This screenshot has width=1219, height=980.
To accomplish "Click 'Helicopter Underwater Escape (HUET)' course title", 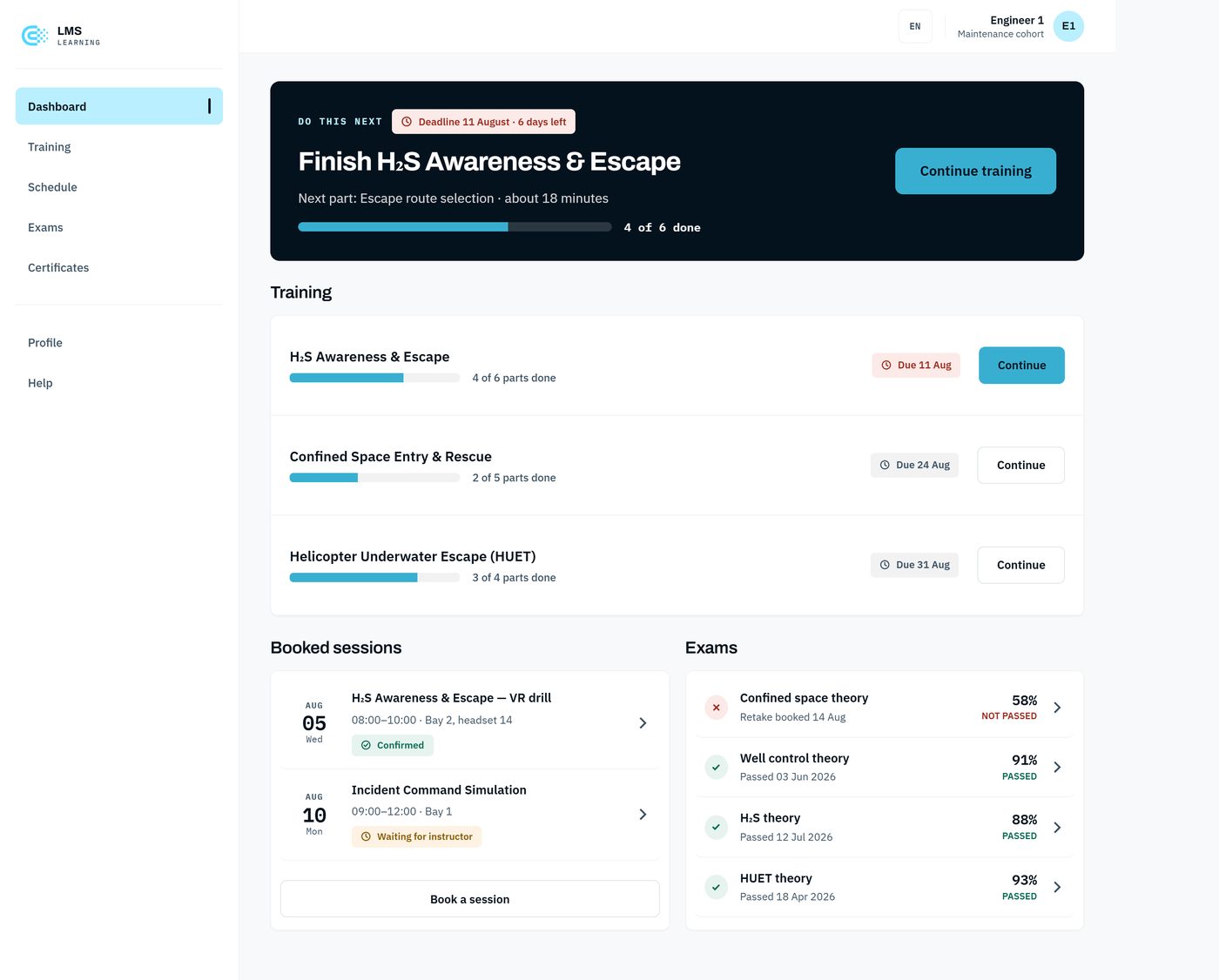I will pos(413,556).
